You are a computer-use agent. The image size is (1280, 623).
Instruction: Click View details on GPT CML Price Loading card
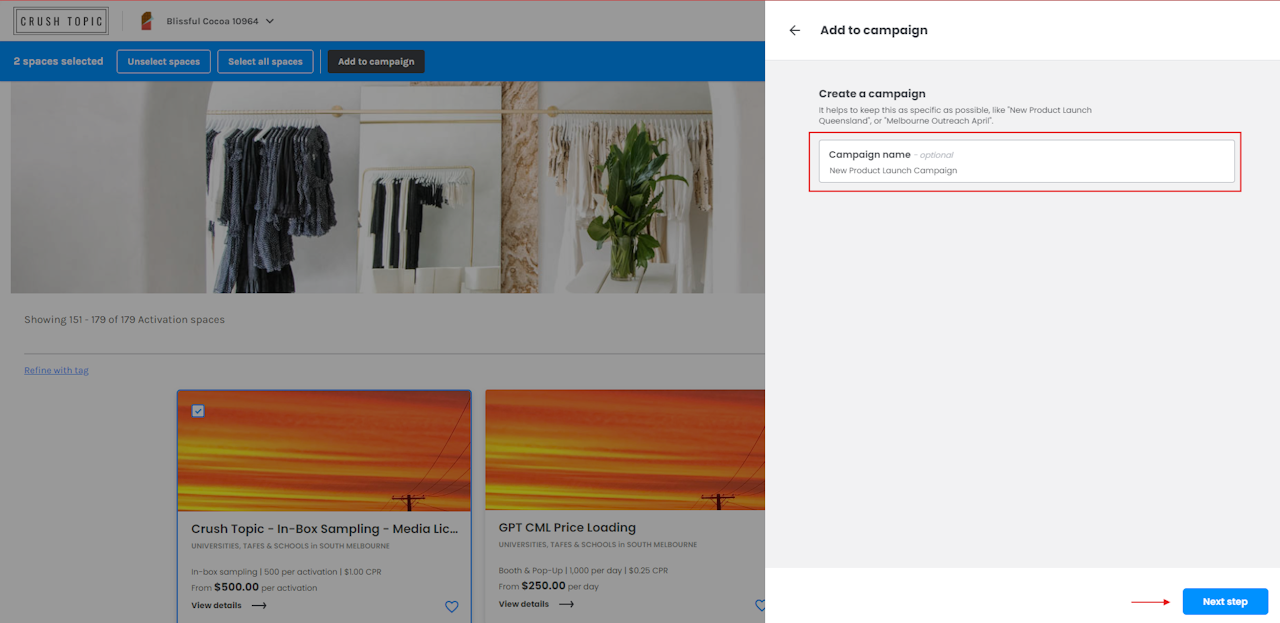[x=536, y=604]
